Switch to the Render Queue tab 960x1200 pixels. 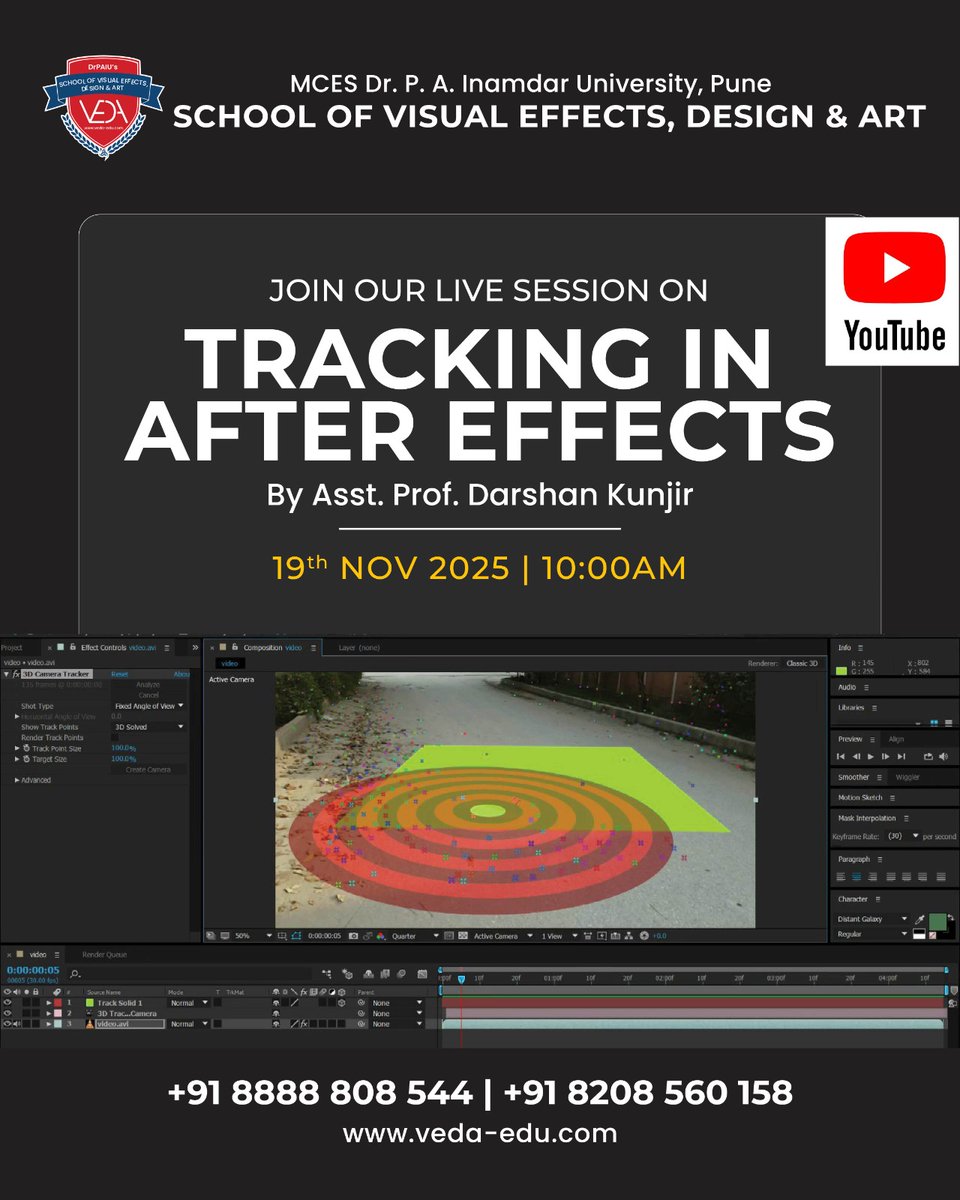pyautogui.click(x=104, y=955)
